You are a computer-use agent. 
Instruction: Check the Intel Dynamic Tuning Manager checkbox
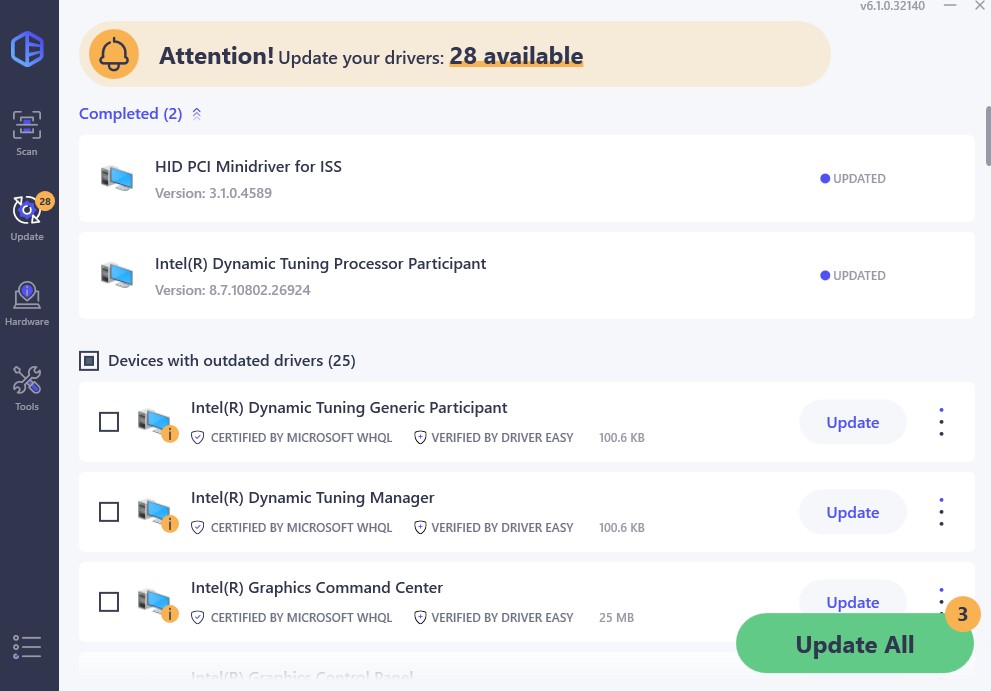point(109,513)
